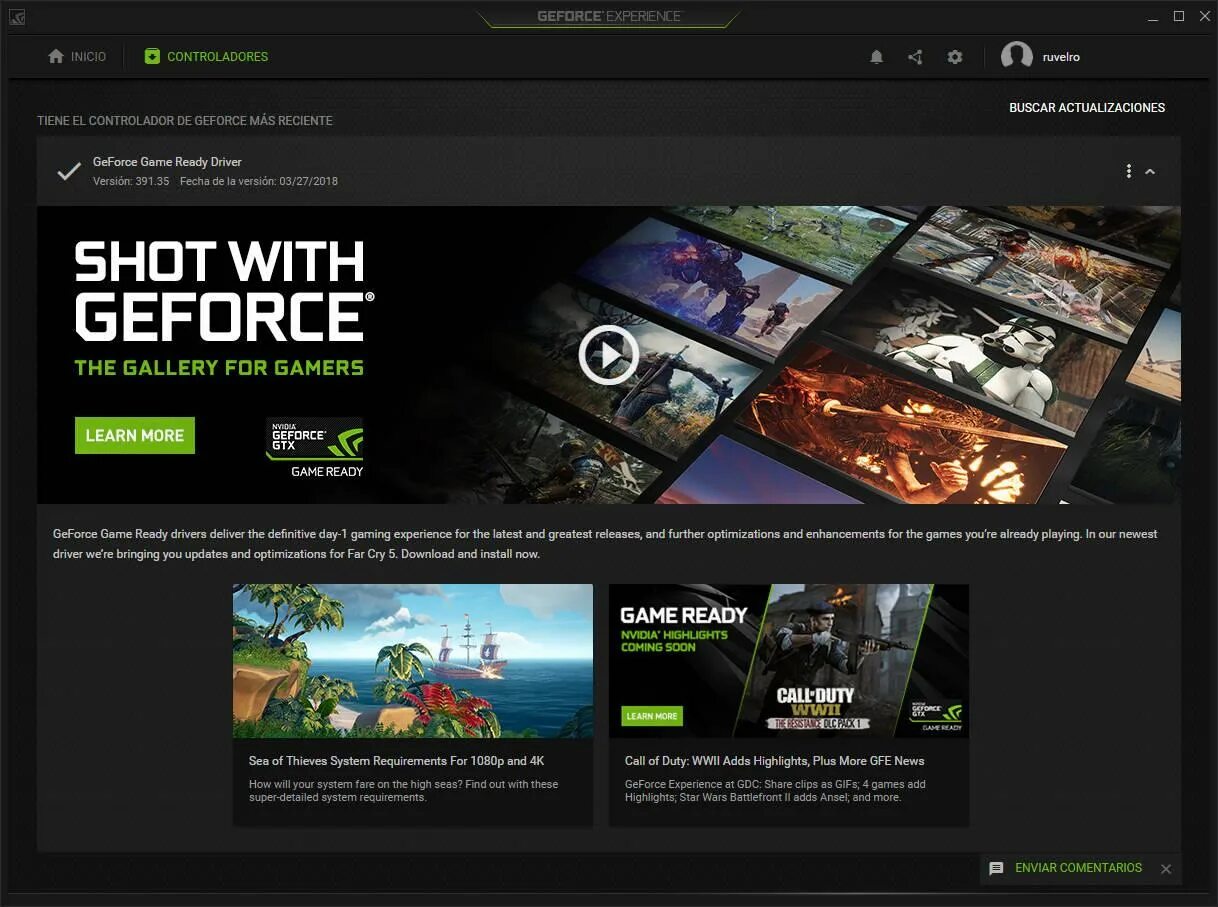The width and height of the screenshot is (1218, 907).
Task: Open the notifications bell icon
Action: click(x=876, y=57)
